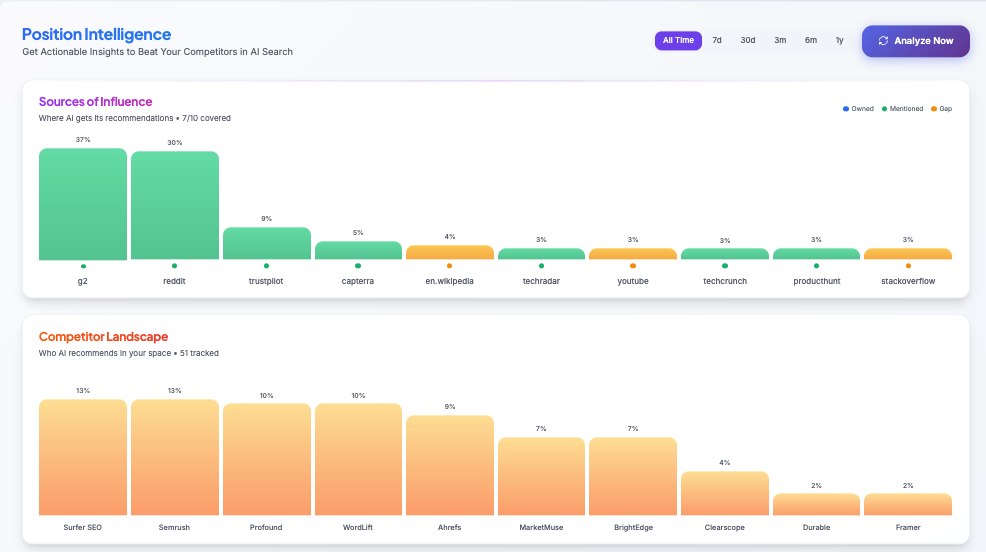The image size is (986, 552).
Task: Click the Get Actionable Insights tagline
Action: 157,52
